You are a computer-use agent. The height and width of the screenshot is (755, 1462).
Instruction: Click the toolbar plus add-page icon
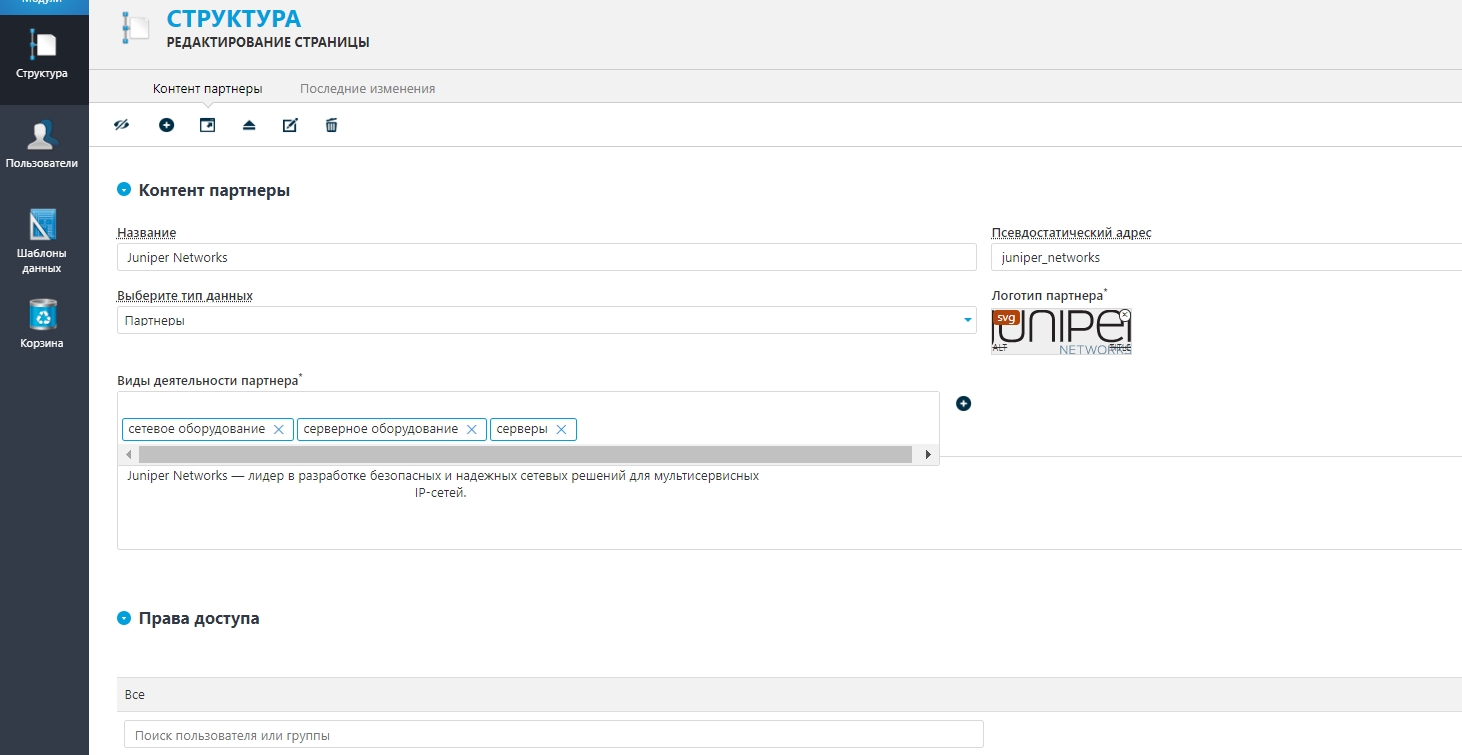coord(166,125)
